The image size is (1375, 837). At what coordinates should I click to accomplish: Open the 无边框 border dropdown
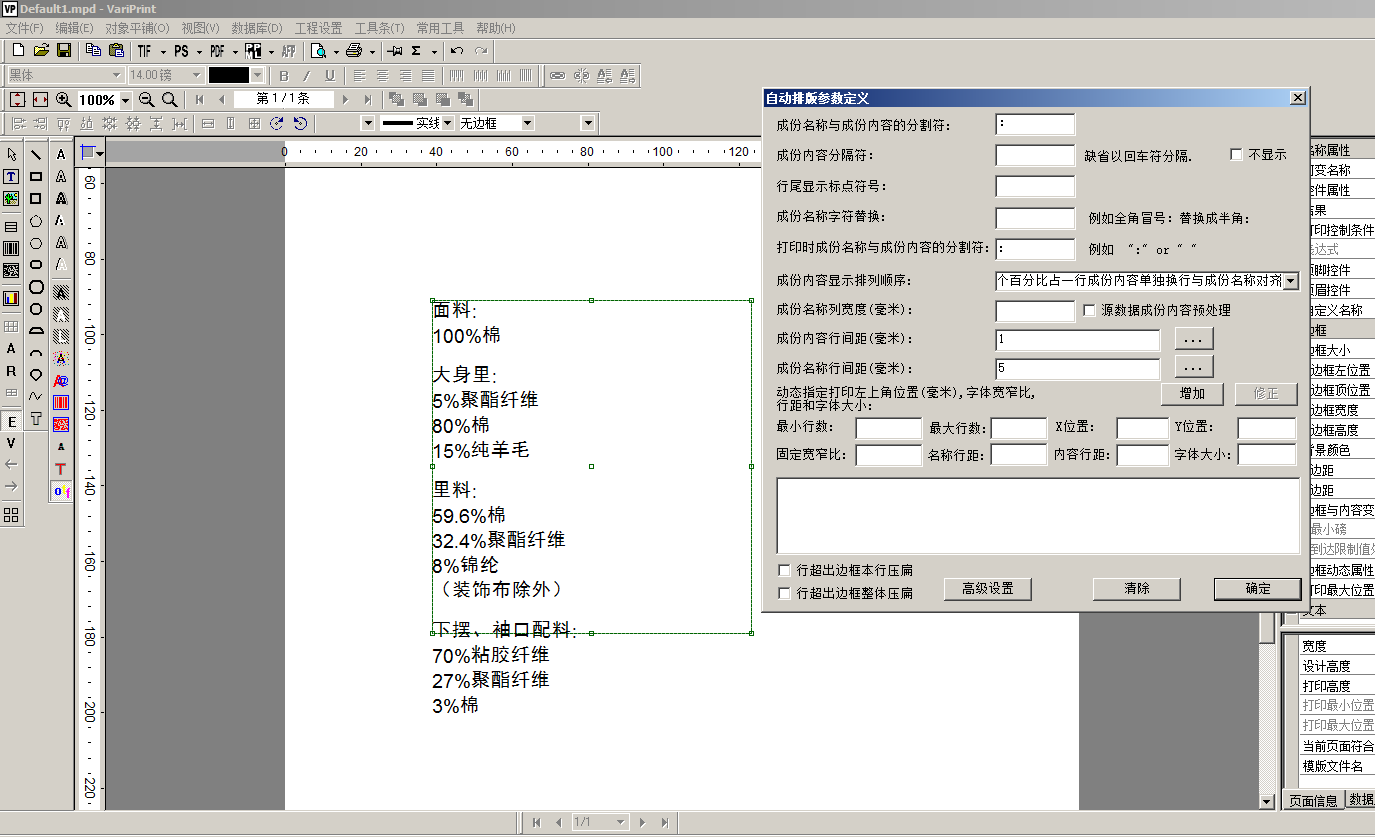click(x=528, y=123)
